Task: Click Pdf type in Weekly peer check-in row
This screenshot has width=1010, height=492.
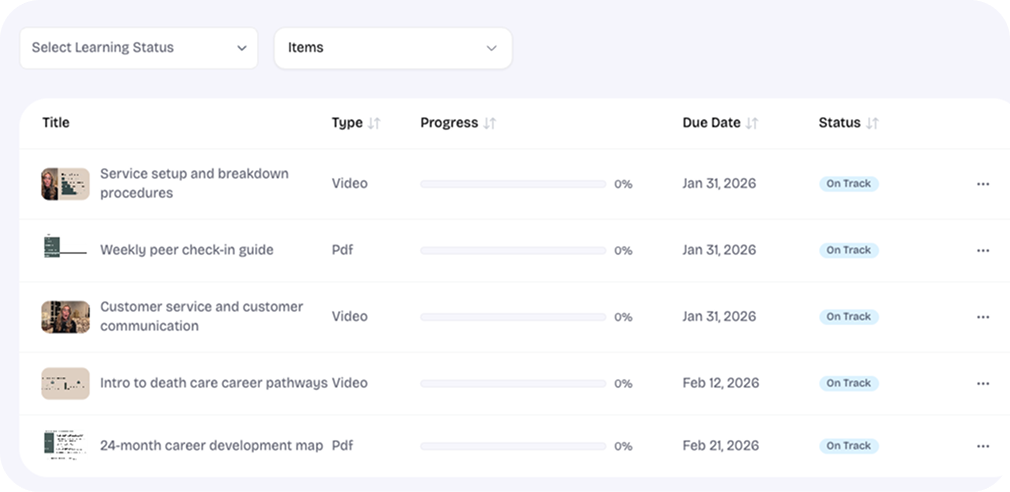Action: (x=343, y=250)
